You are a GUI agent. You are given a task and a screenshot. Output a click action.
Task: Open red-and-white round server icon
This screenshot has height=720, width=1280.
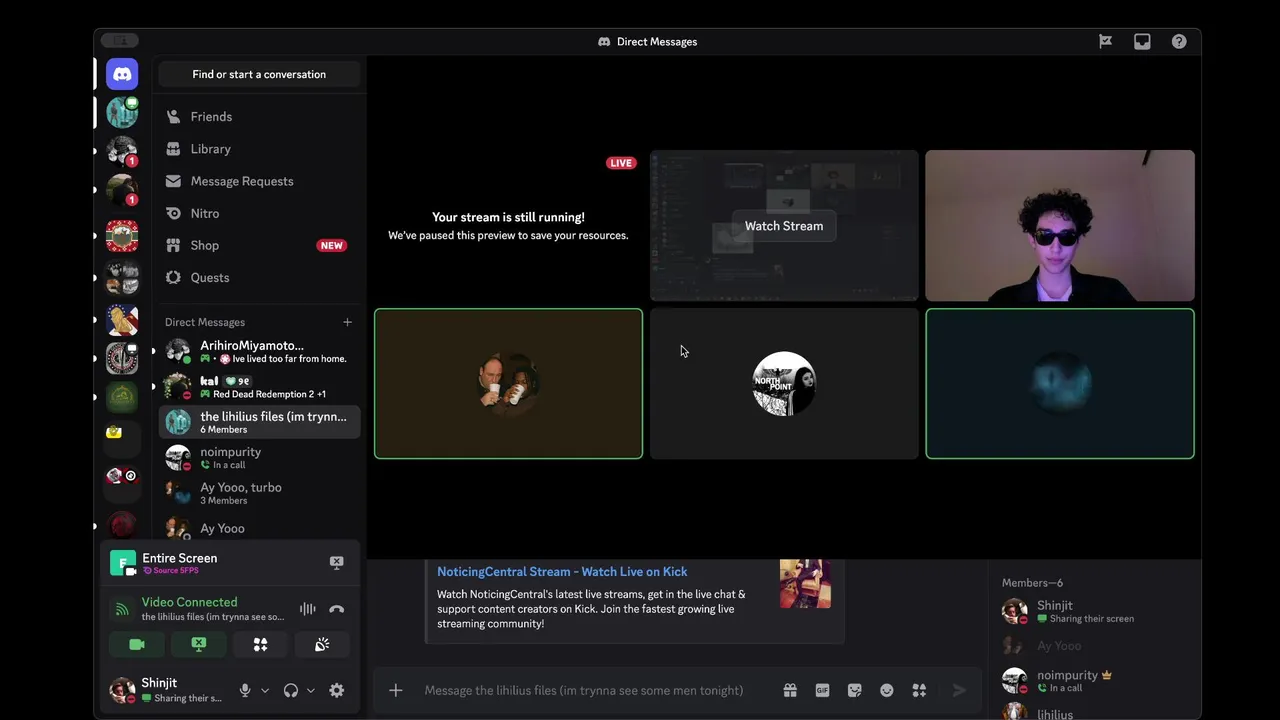point(122,235)
